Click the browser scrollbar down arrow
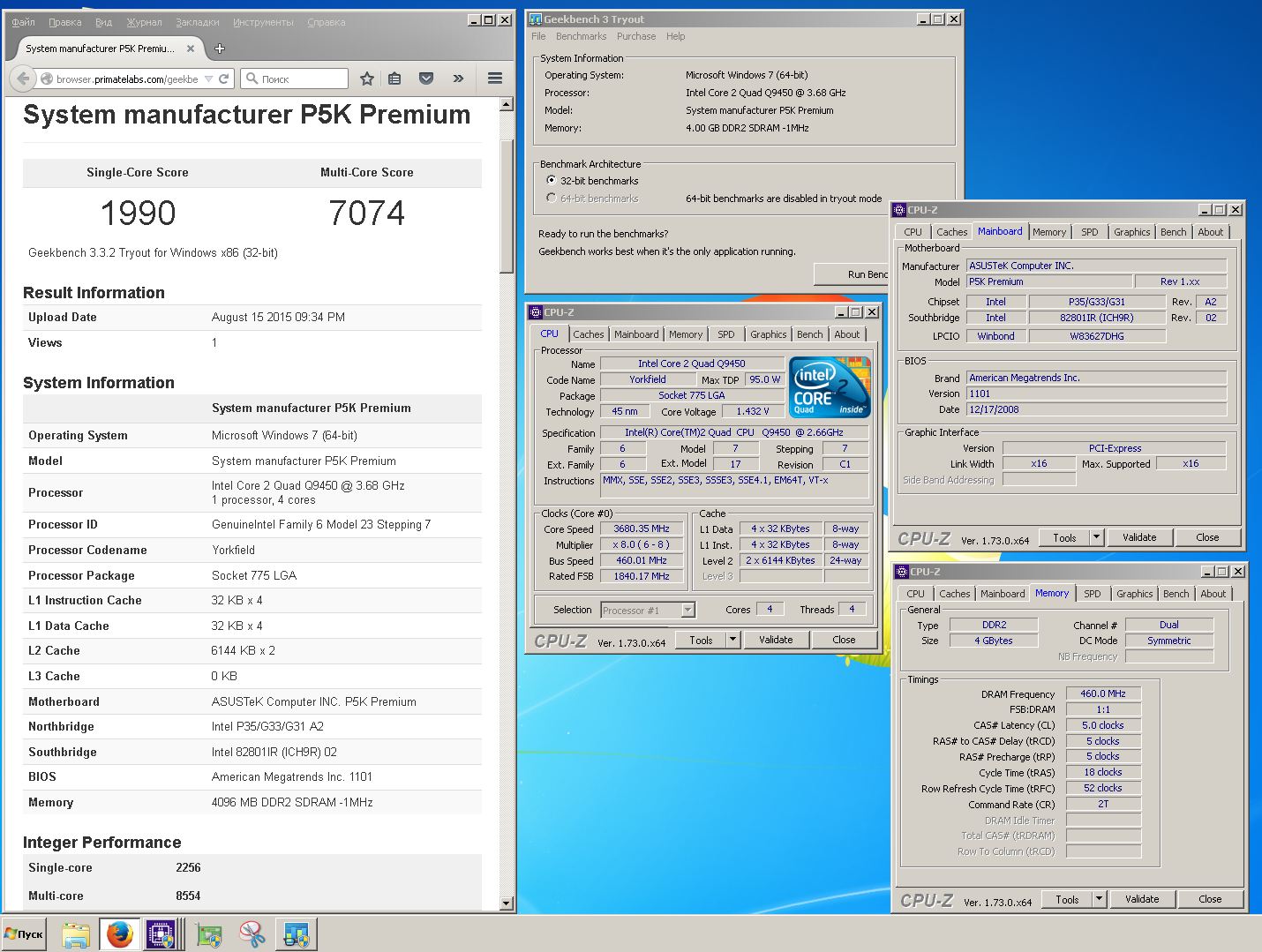1262x952 pixels. pos(507,903)
